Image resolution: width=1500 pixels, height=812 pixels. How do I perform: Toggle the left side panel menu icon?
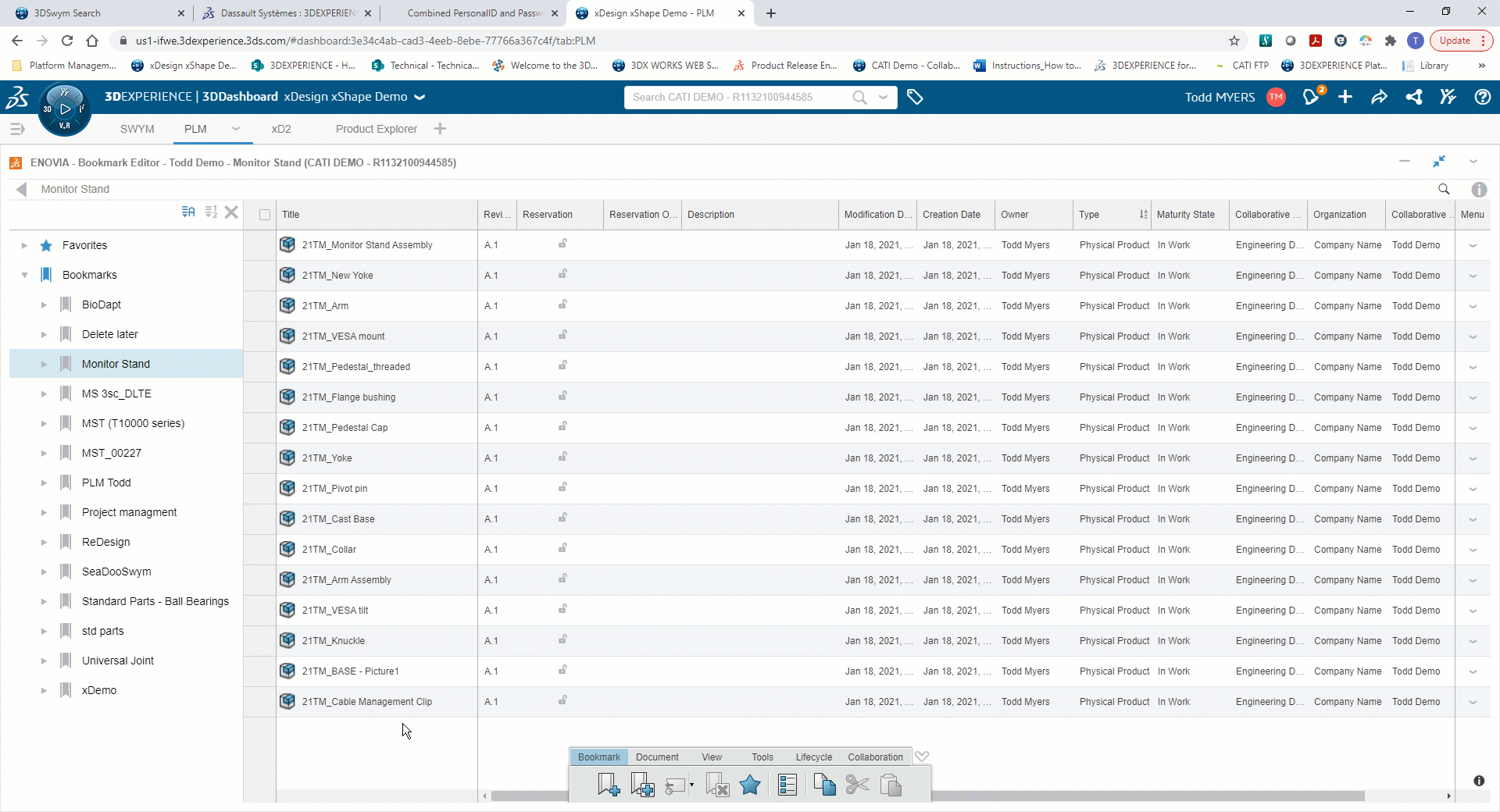pyautogui.click(x=17, y=129)
